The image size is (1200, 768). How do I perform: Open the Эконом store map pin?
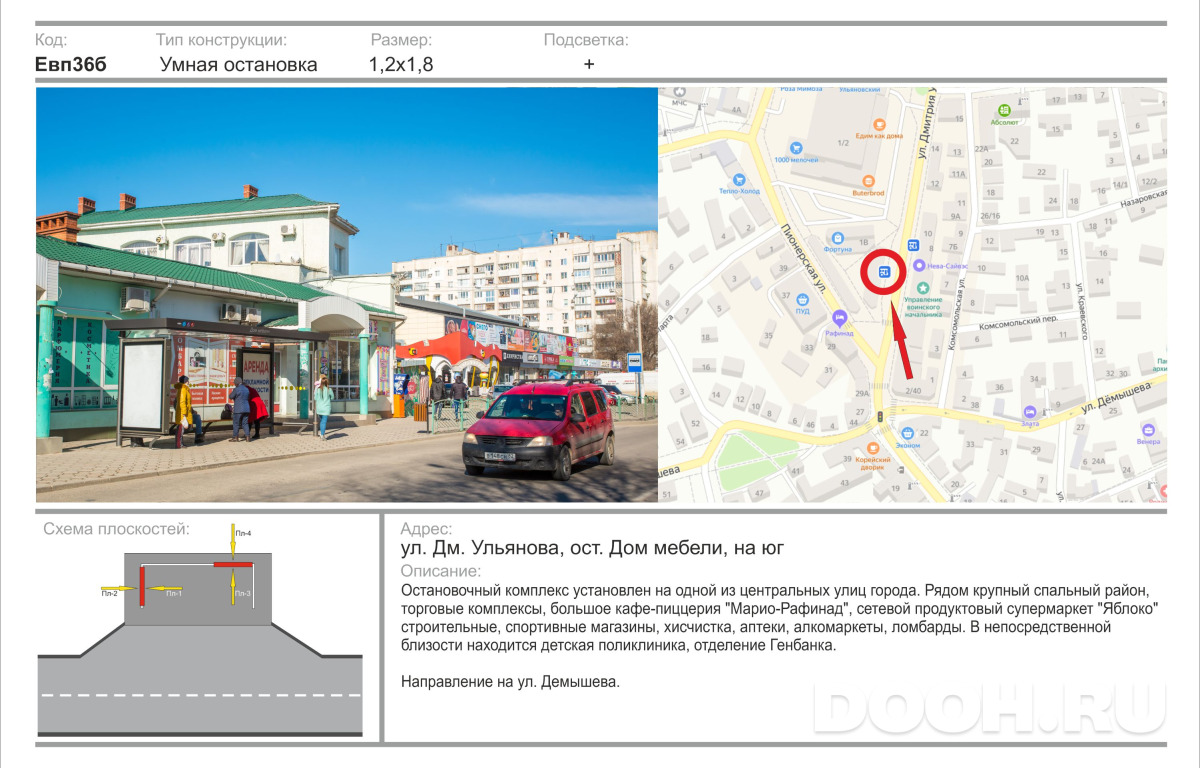point(908,433)
